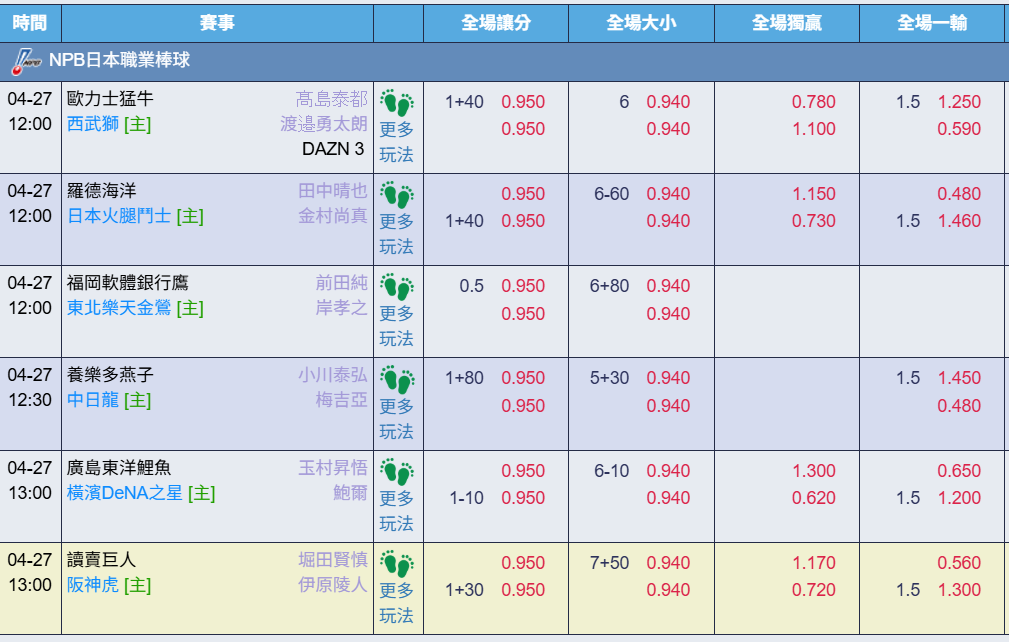Open the 日本火腿鬥士 team link

tap(119, 216)
